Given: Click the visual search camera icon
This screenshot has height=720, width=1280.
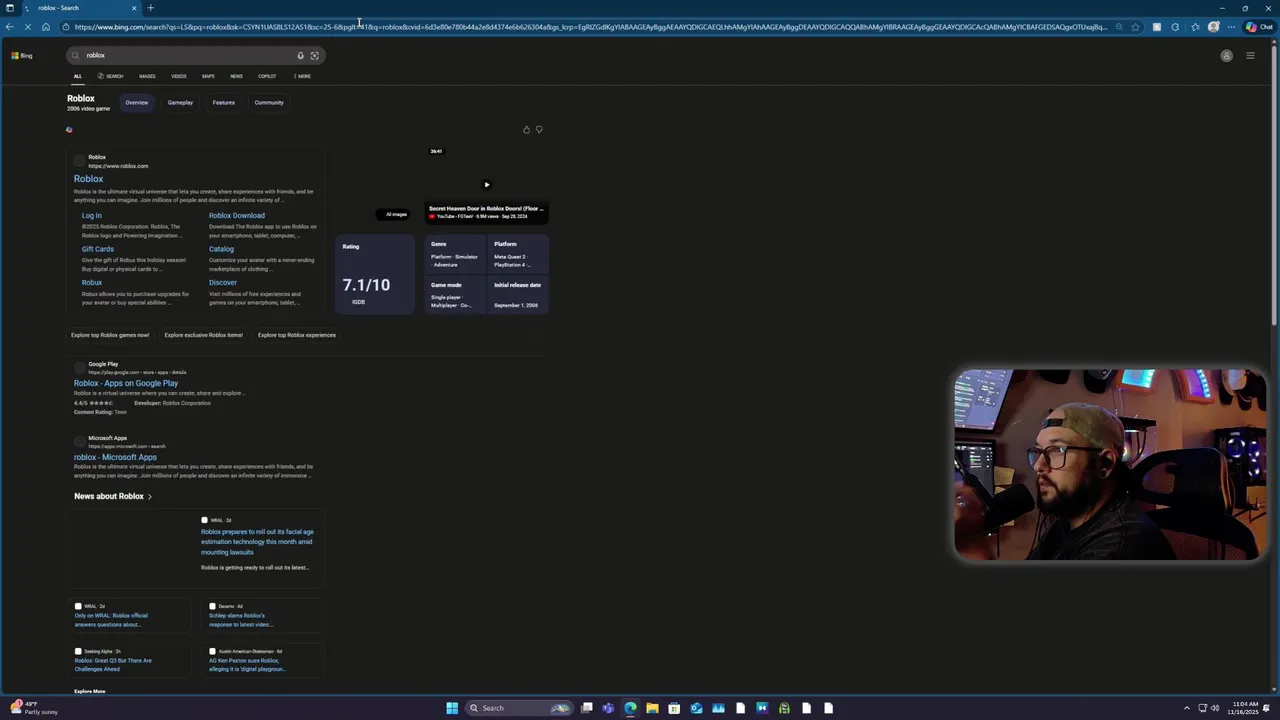Looking at the screenshot, I should [x=314, y=55].
